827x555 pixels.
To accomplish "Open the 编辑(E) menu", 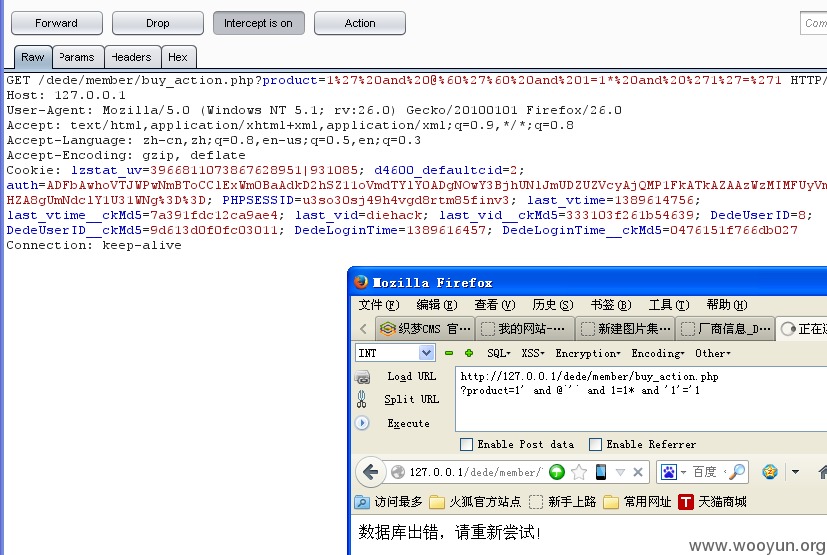I will (437, 304).
